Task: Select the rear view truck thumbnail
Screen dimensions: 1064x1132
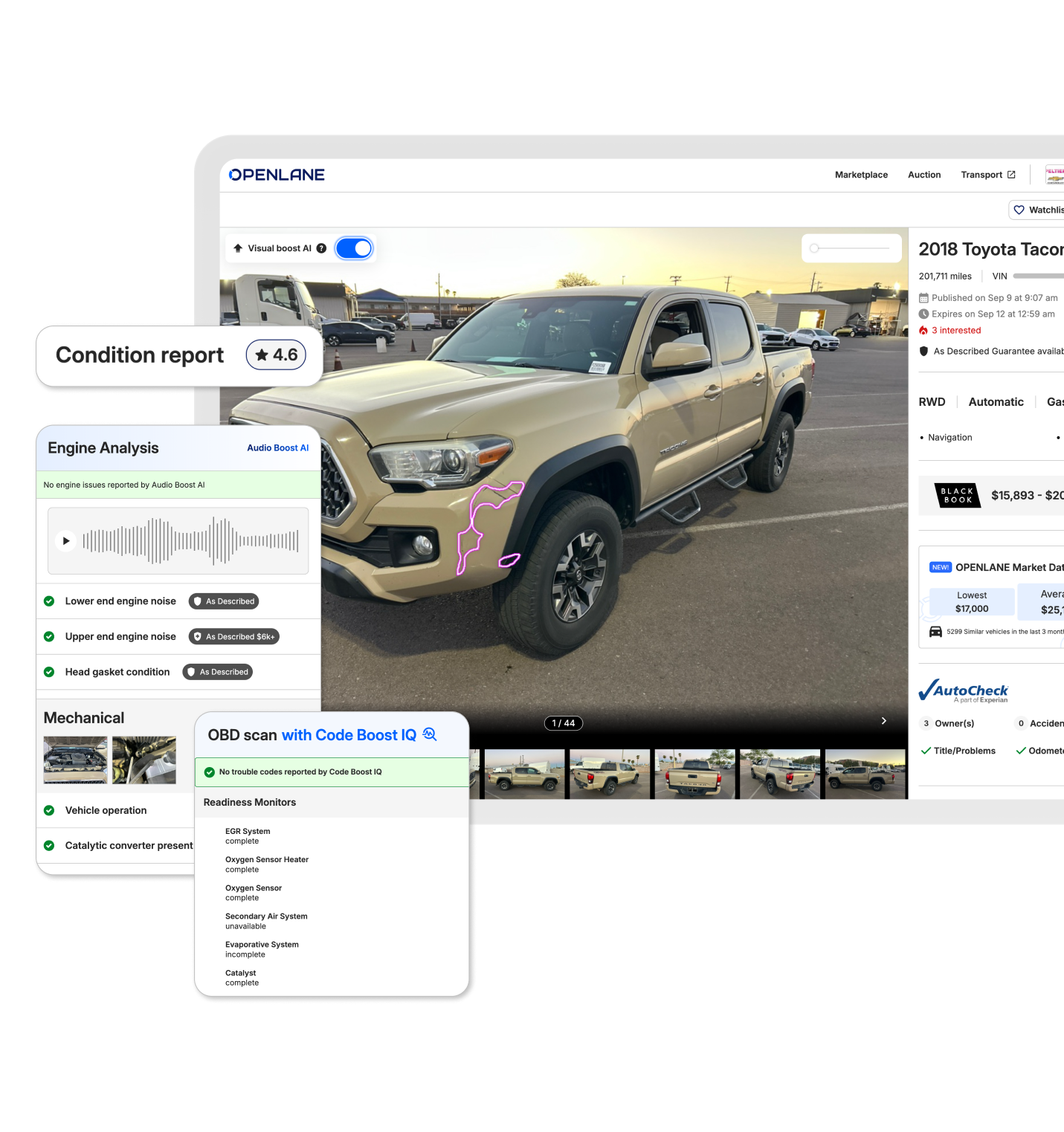Action: tap(694, 774)
